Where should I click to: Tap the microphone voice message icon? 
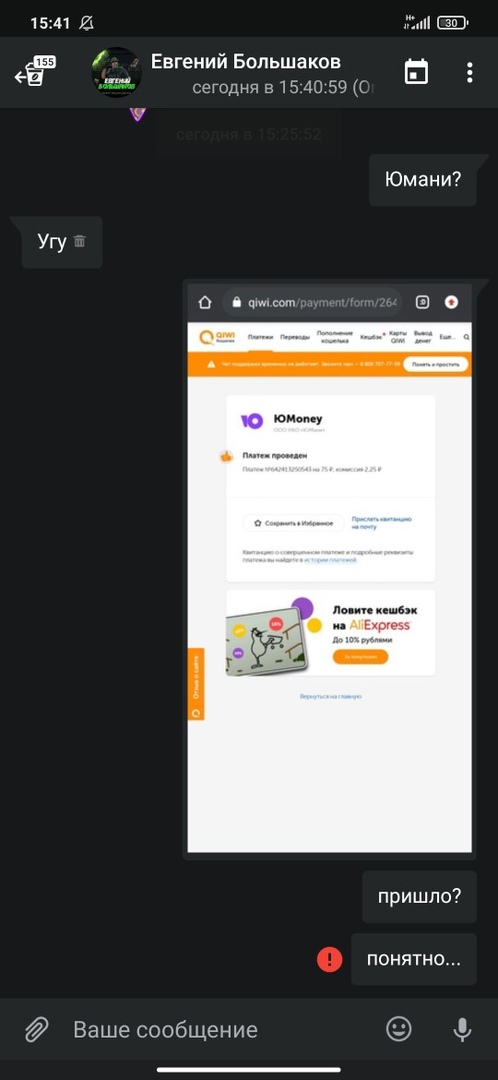[462, 1029]
